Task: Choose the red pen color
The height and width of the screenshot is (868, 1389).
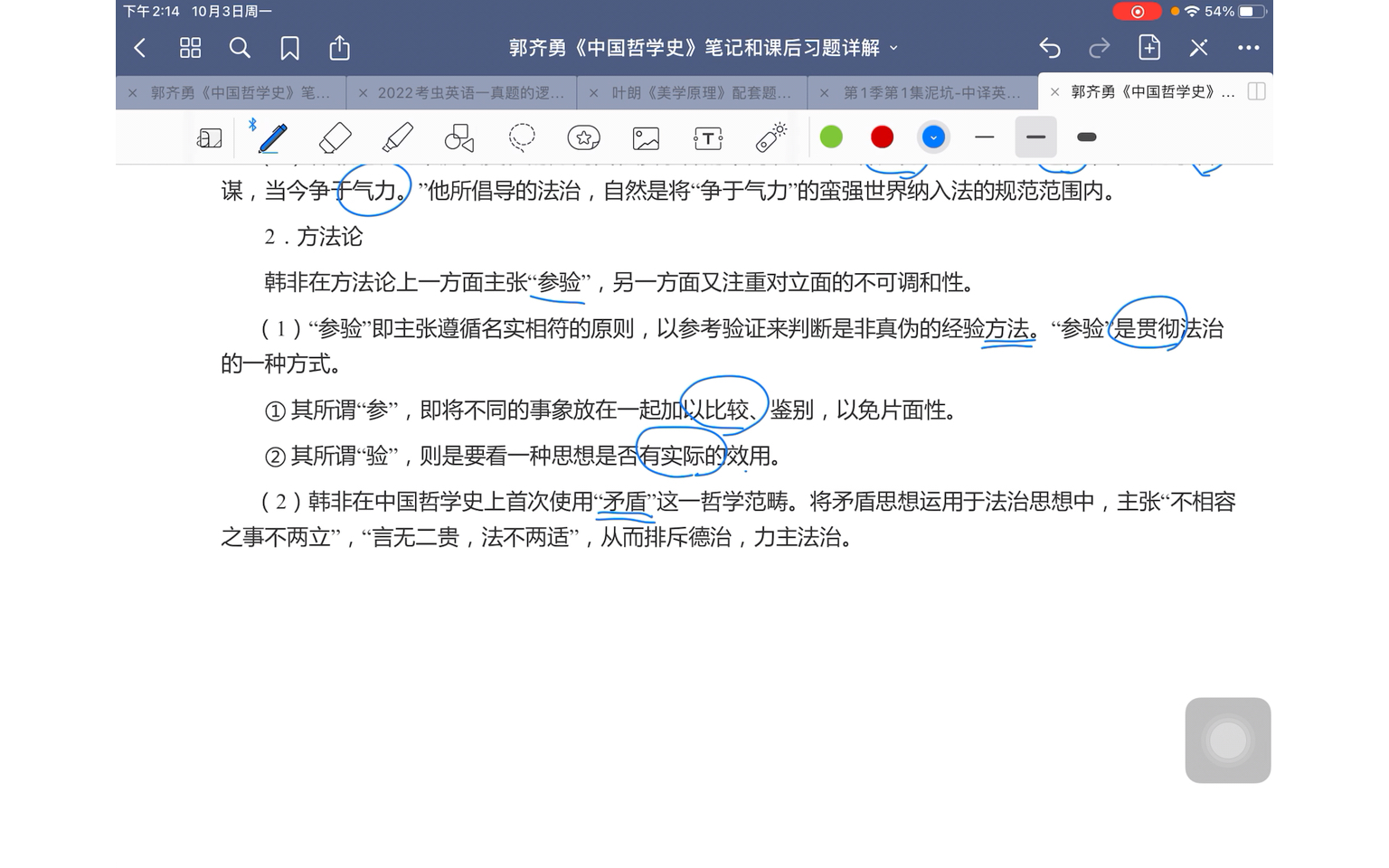Action: pos(882,137)
